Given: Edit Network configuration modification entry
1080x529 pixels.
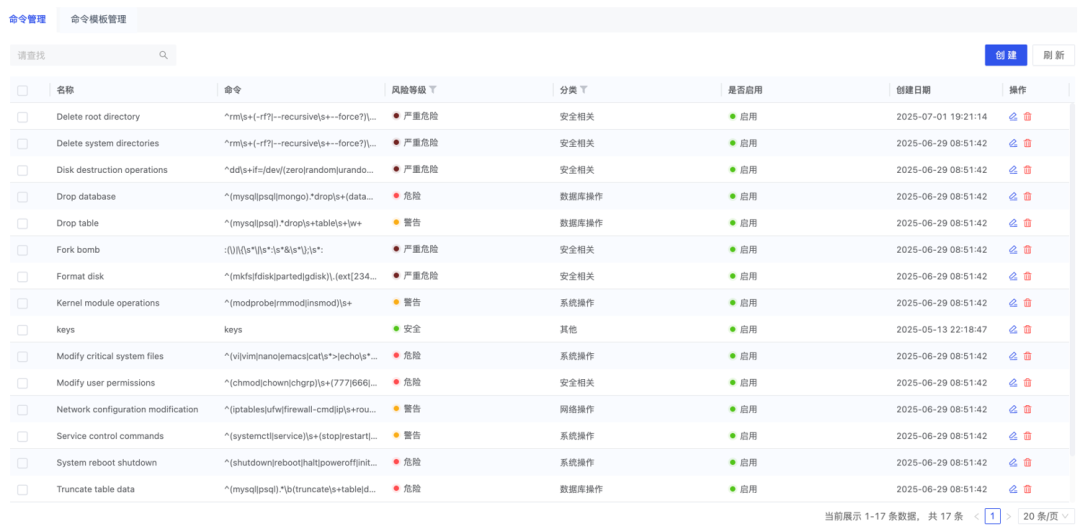Looking at the screenshot, I should point(1012,409).
